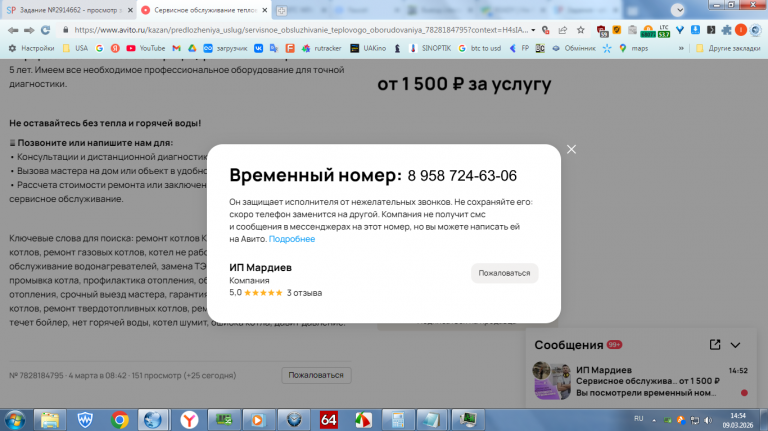Open the ИП Мардиев chat message
Image resolution: width=768 pixels, height=431 pixels.
(641, 381)
